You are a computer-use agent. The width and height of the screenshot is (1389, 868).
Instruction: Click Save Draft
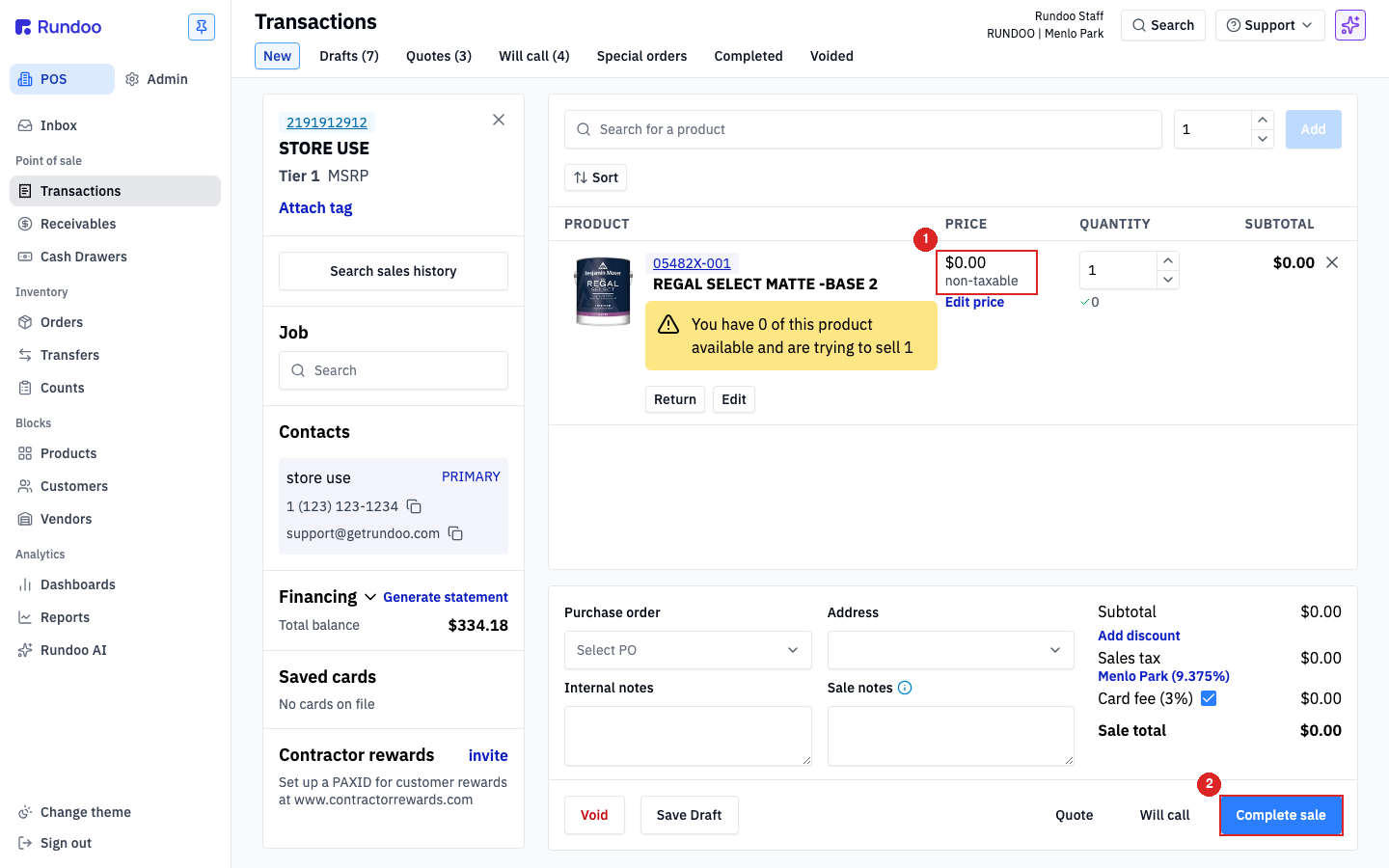[x=690, y=815]
